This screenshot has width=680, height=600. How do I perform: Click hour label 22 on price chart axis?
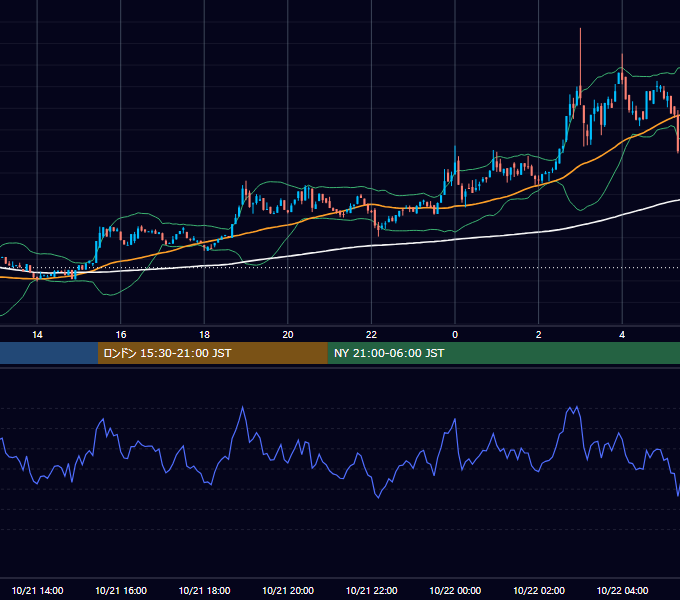point(371,335)
